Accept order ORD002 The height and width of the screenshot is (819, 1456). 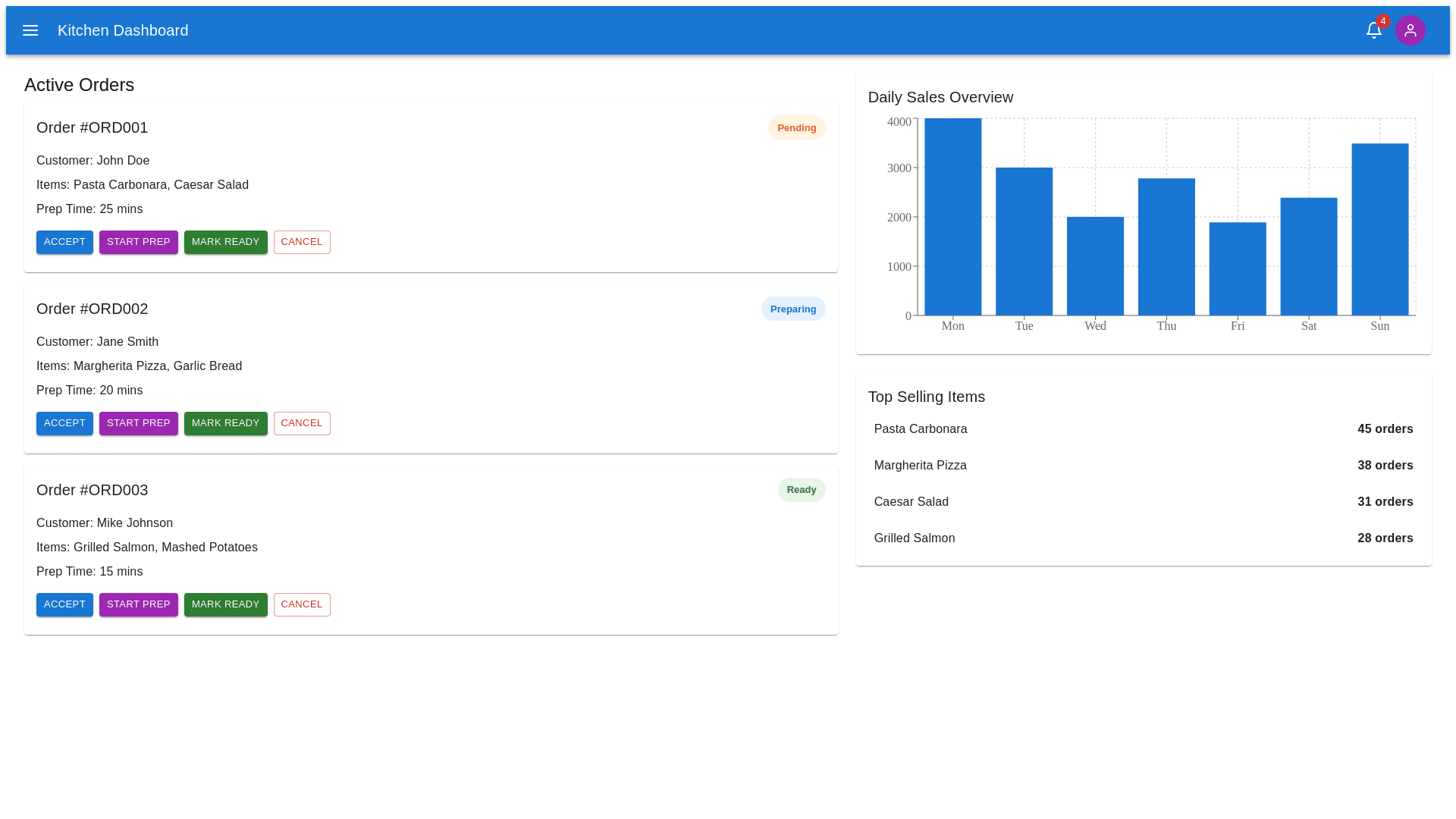64,423
